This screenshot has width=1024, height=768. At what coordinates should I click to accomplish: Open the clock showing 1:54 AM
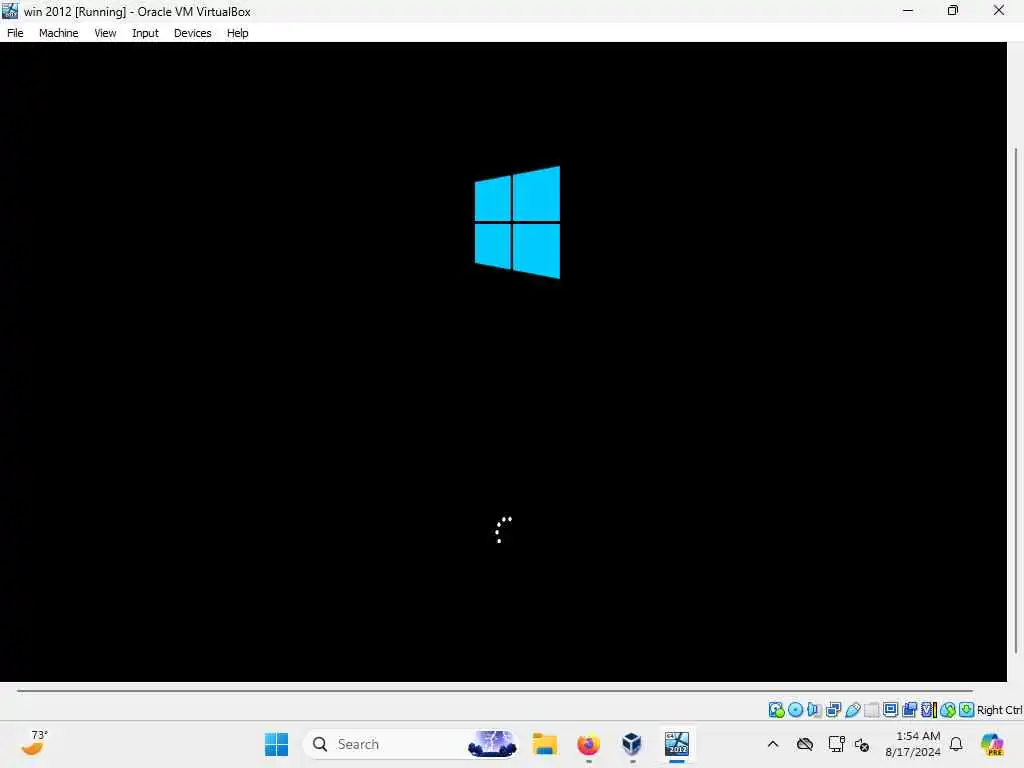tap(913, 744)
